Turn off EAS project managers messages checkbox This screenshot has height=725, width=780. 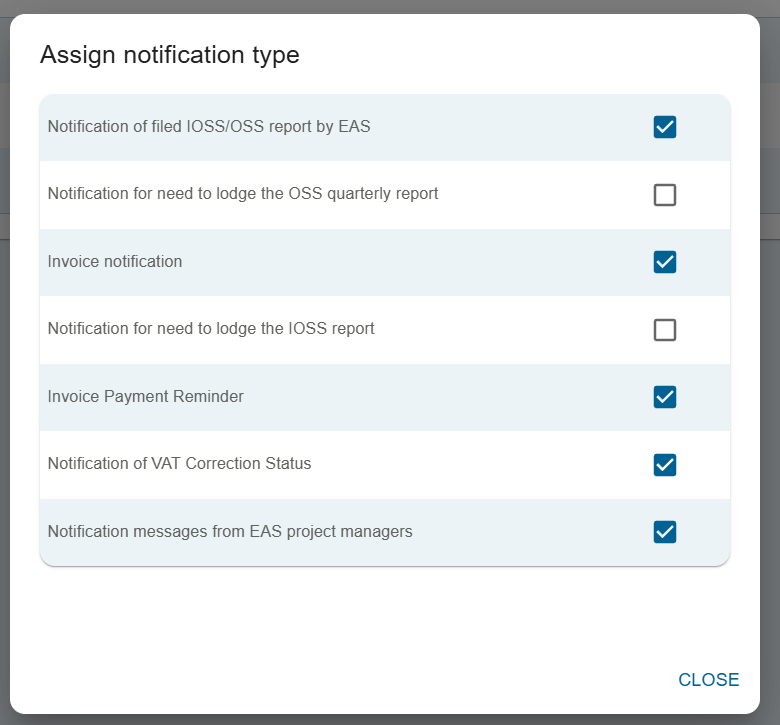[x=665, y=532]
